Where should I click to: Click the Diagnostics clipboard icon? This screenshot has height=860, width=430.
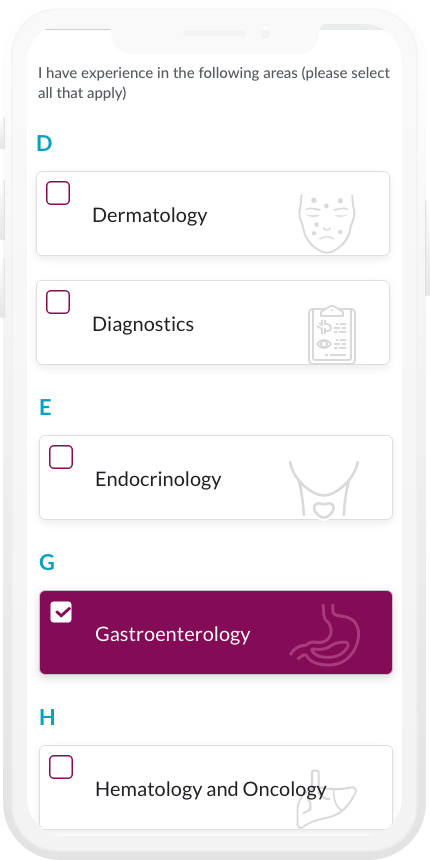332,335
